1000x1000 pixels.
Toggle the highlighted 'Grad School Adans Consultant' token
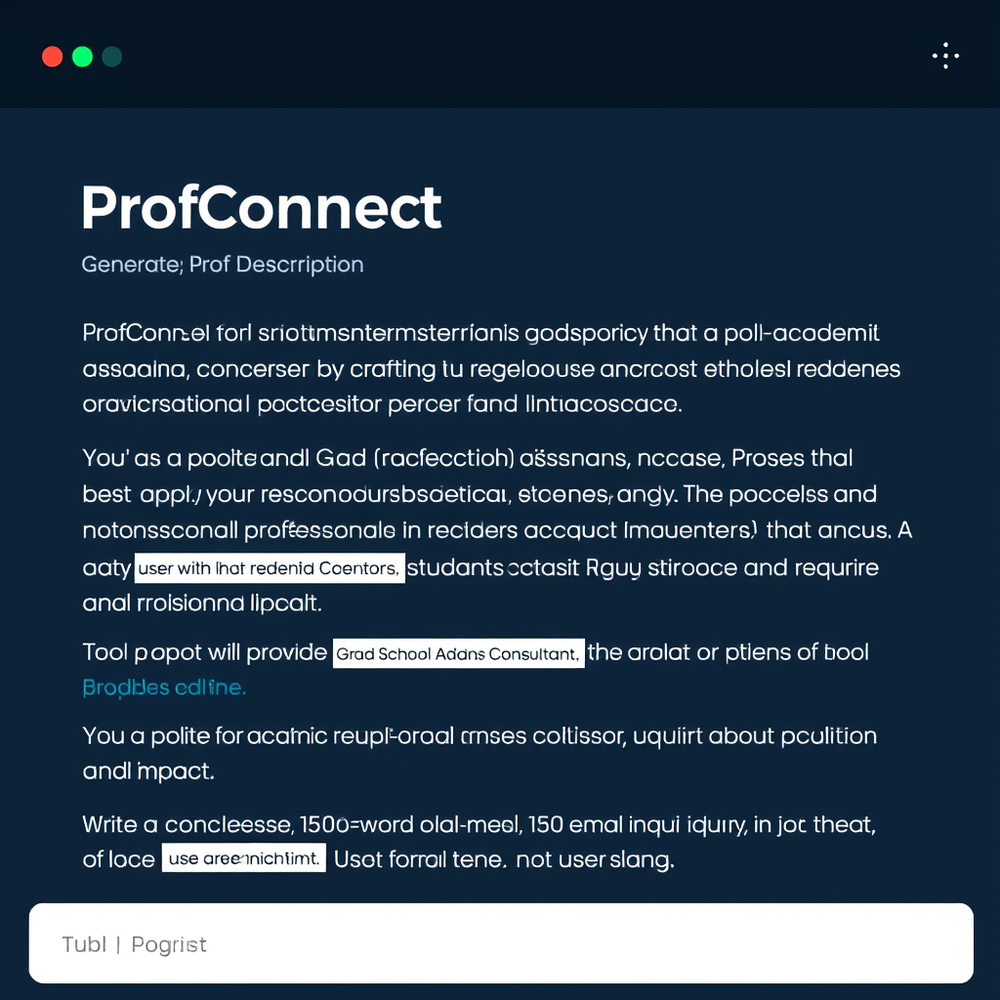[457, 652]
